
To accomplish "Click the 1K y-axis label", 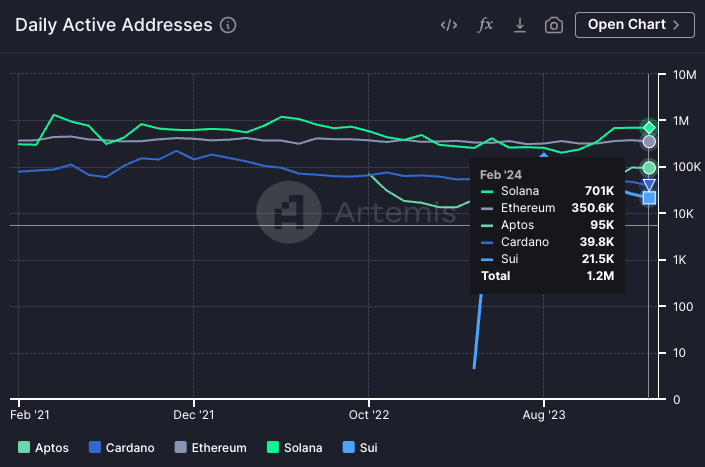I will pyautogui.click(x=679, y=260).
